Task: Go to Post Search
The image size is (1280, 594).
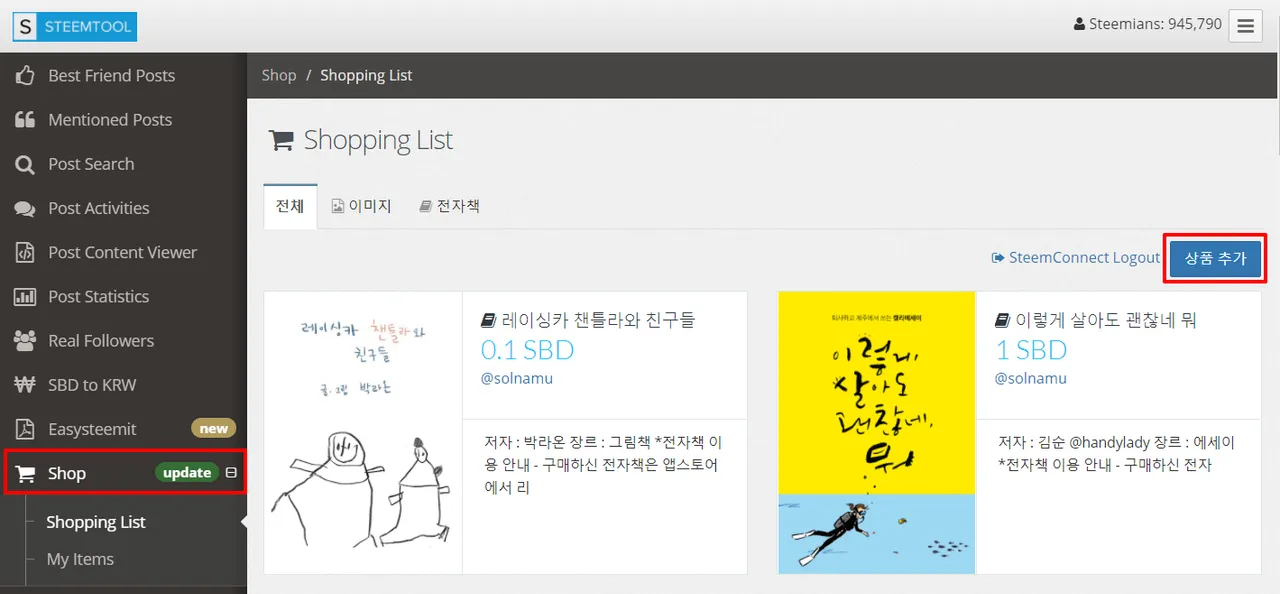Action: coord(91,164)
